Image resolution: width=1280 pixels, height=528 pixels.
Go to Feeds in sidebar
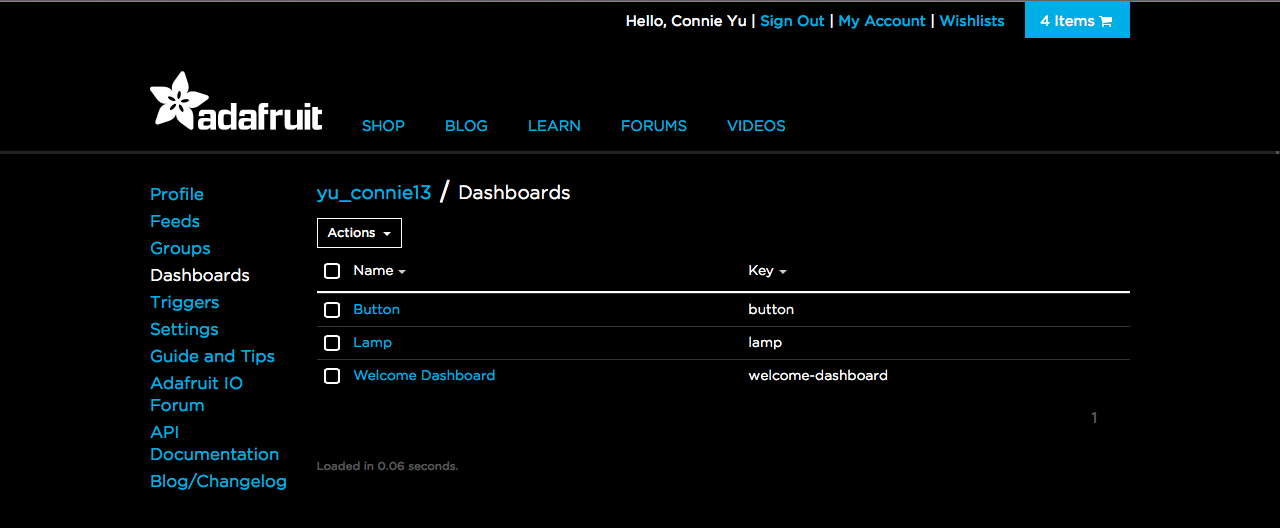pyautogui.click(x=175, y=221)
